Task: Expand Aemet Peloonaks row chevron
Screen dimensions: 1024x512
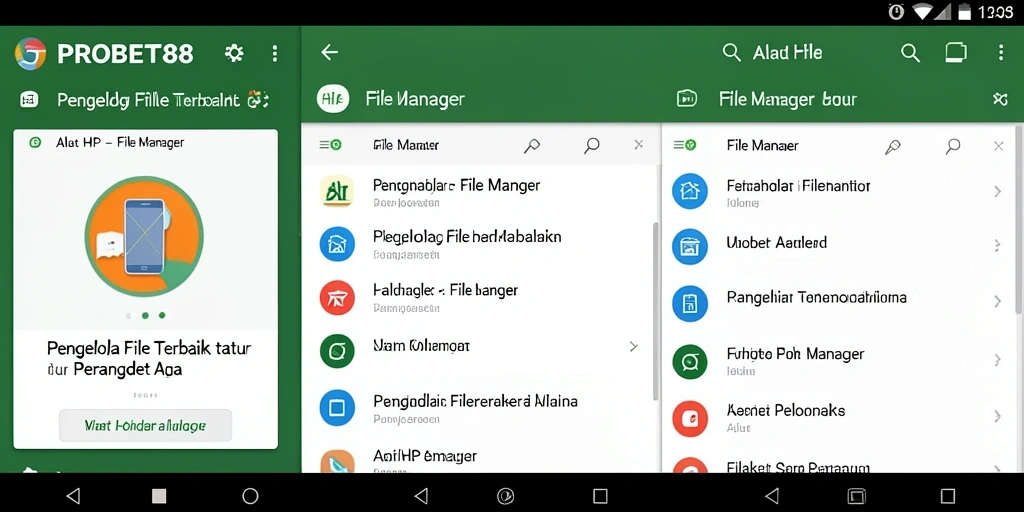Action: [997, 416]
